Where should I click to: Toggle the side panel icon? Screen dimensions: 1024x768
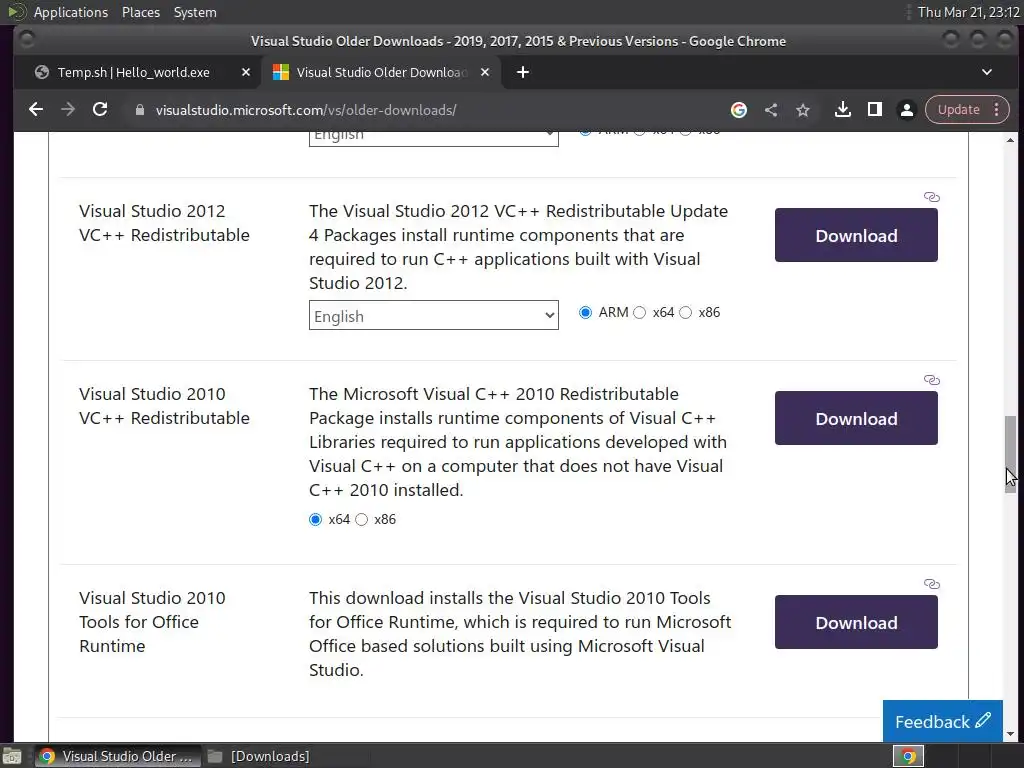click(x=874, y=110)
